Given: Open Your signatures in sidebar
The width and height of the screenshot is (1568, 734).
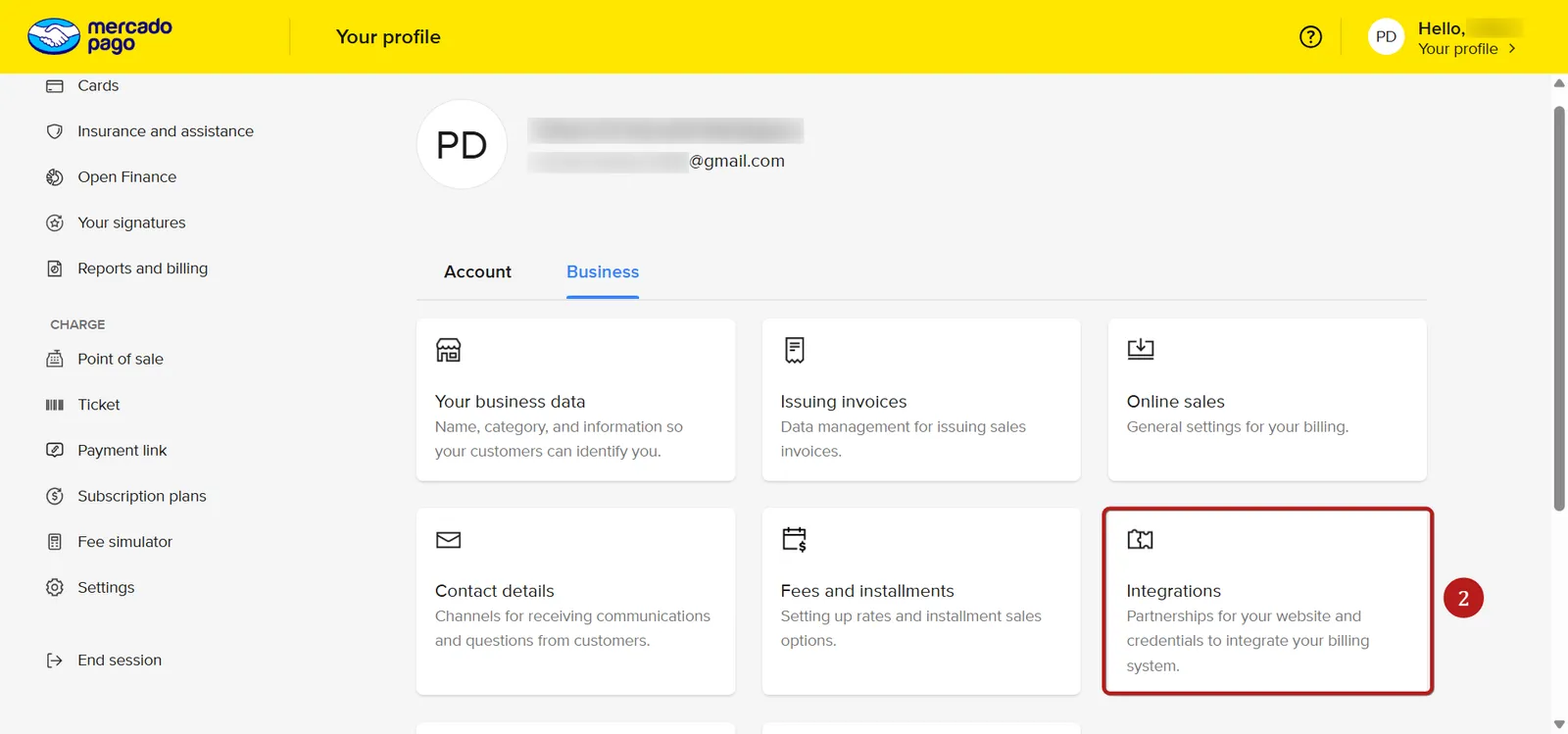Looking at the screenshot, I should [131, 222].
